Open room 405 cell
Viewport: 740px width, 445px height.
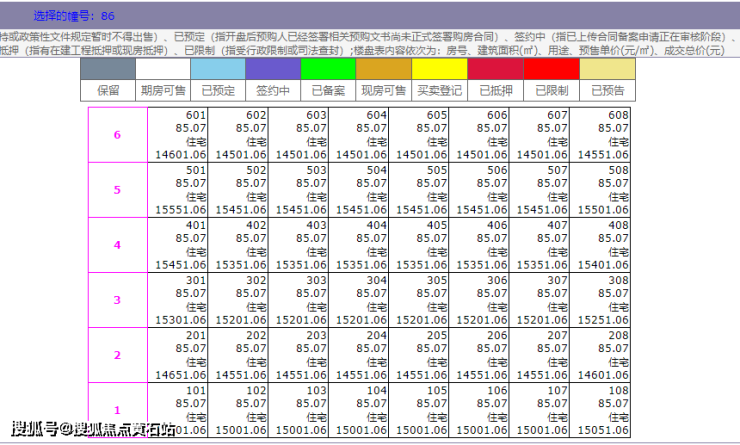point(419,245)
